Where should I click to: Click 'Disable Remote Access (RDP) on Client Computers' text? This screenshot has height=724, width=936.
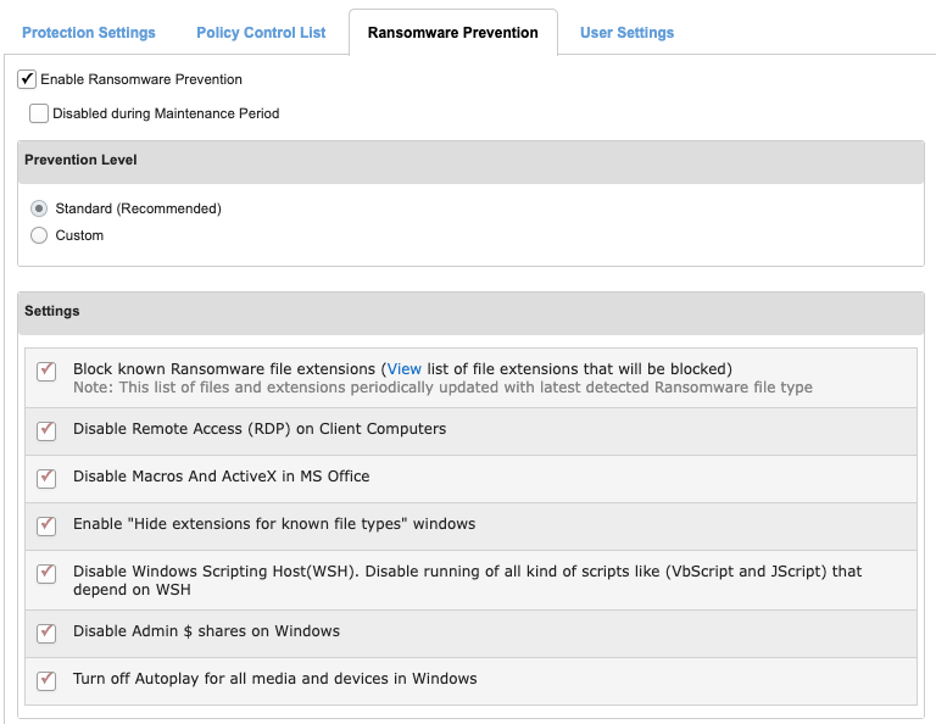pos(260,429)
